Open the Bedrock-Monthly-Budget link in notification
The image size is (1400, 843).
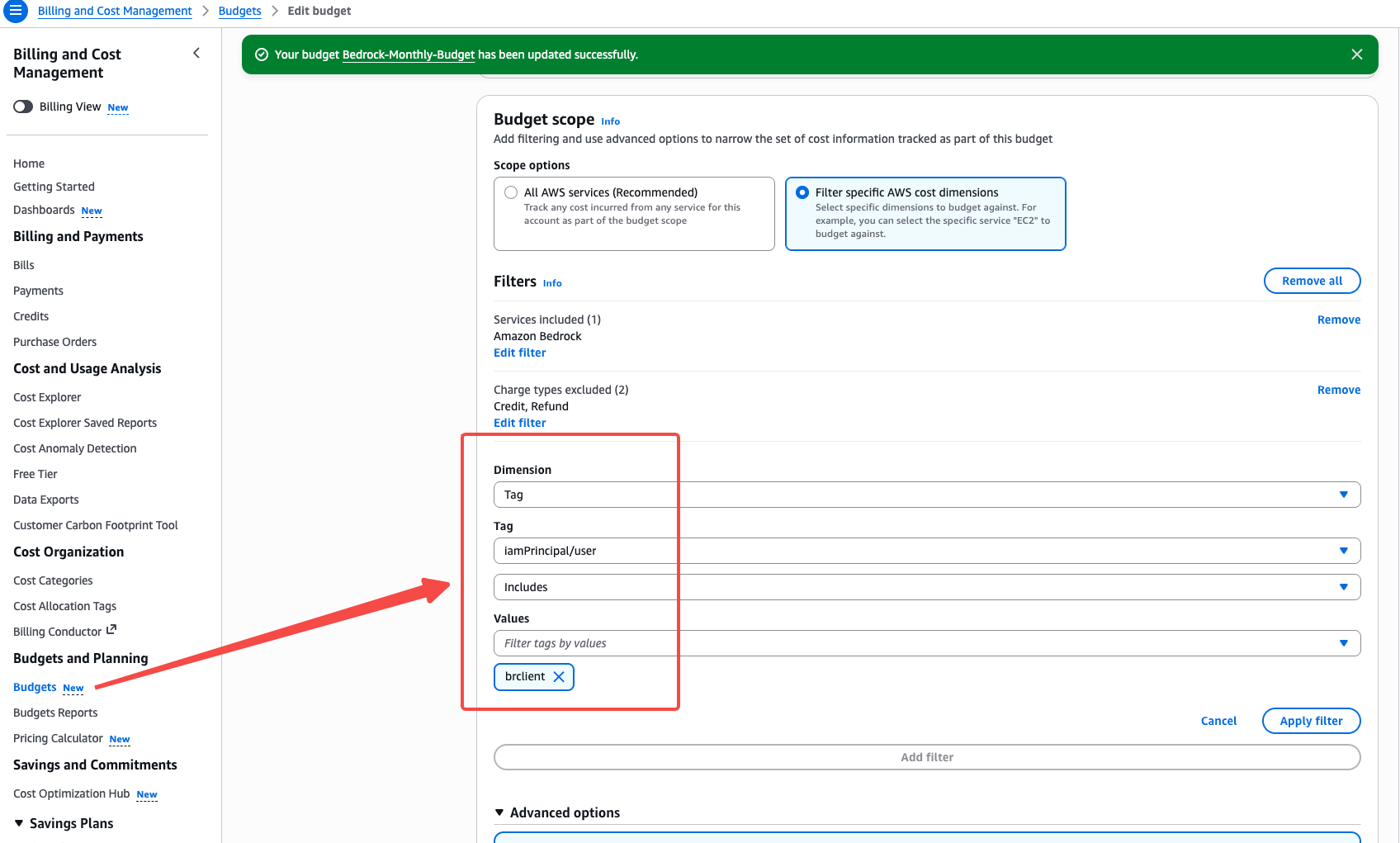point(409,54)
